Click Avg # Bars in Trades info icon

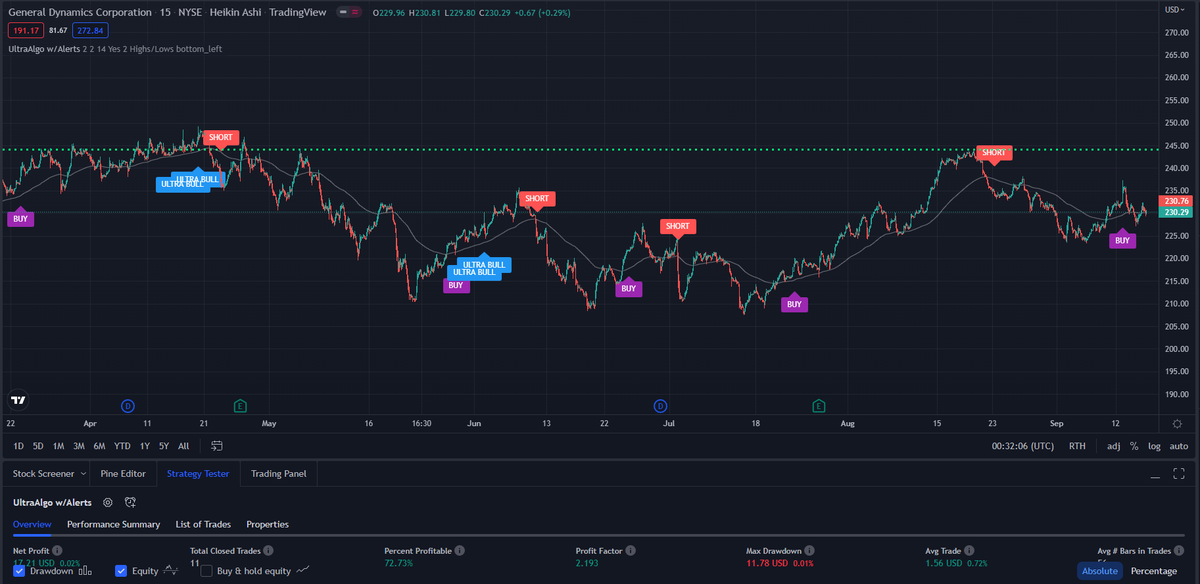(1179, 551)
